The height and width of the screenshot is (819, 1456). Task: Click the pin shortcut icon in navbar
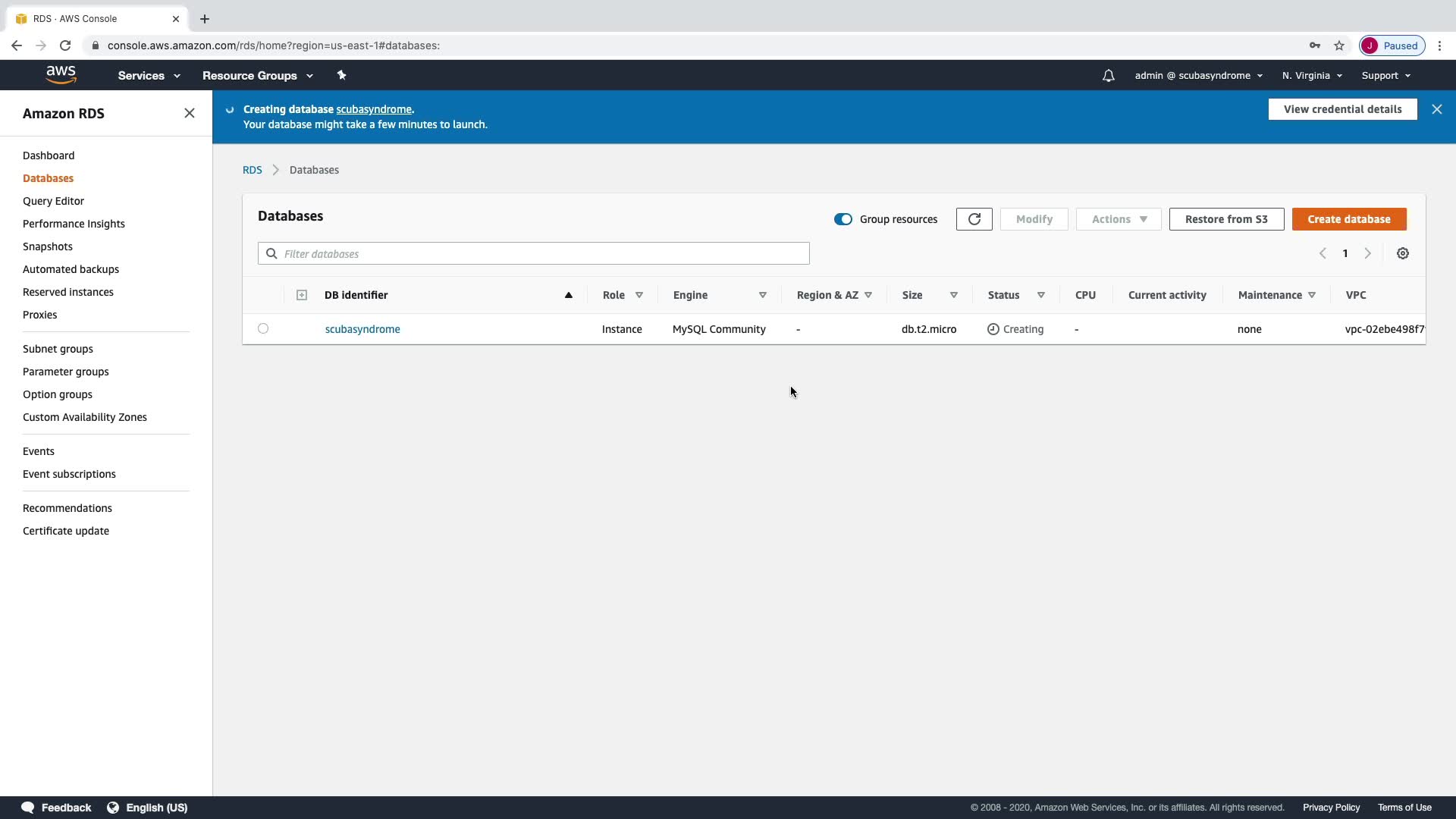coord(341,75)
